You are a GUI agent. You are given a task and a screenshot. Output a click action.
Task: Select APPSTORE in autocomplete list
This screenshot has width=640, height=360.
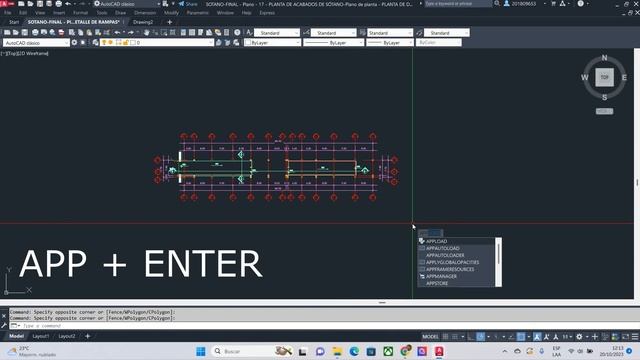(x=456, y=283)
